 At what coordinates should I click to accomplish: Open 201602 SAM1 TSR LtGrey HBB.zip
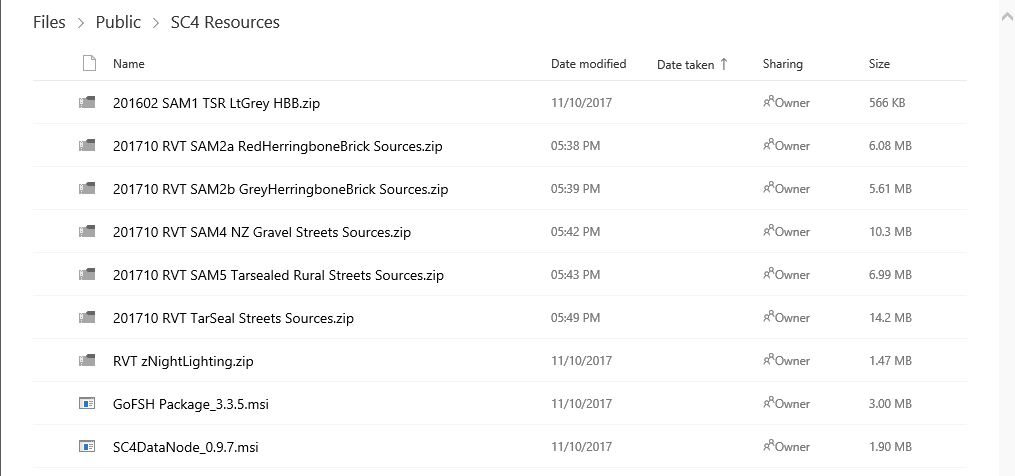point(216,103)
